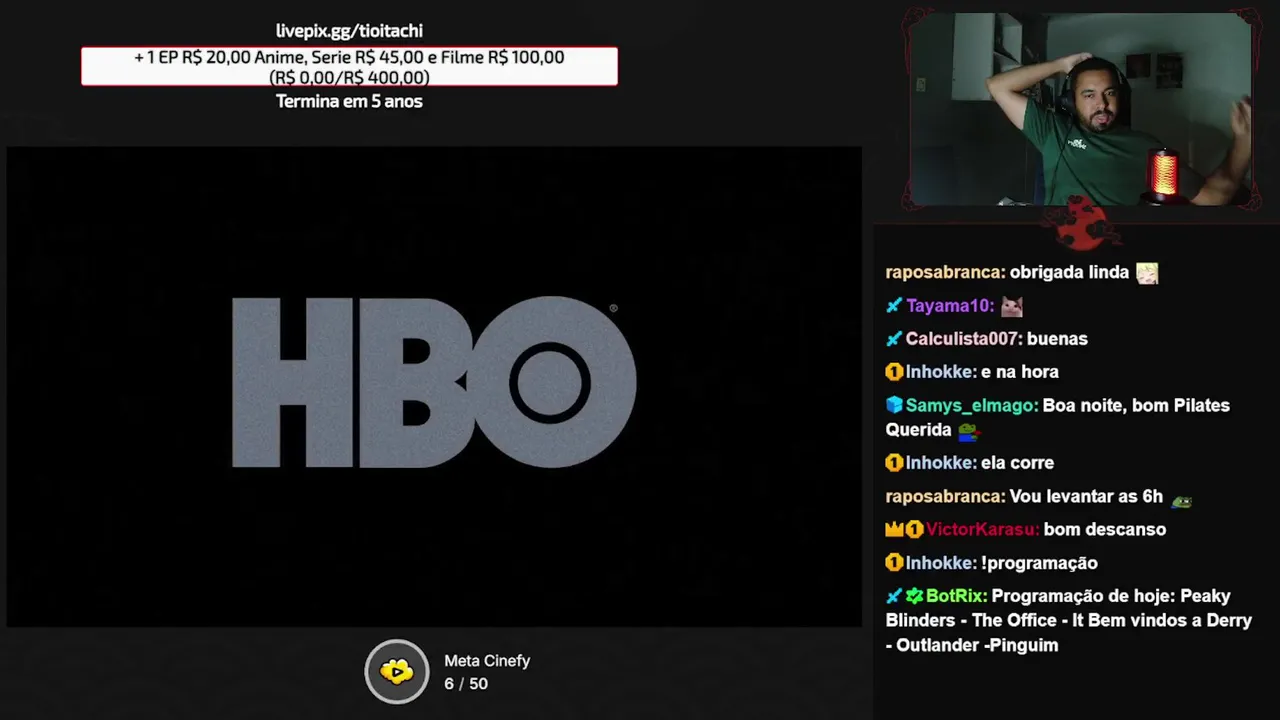Click the 'Termina em 5 anos' text

349,101
